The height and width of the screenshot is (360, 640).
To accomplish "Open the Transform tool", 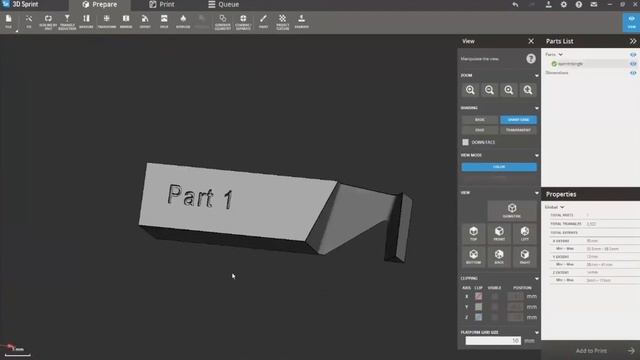I will pyautogui.click(x=107, y=22).
